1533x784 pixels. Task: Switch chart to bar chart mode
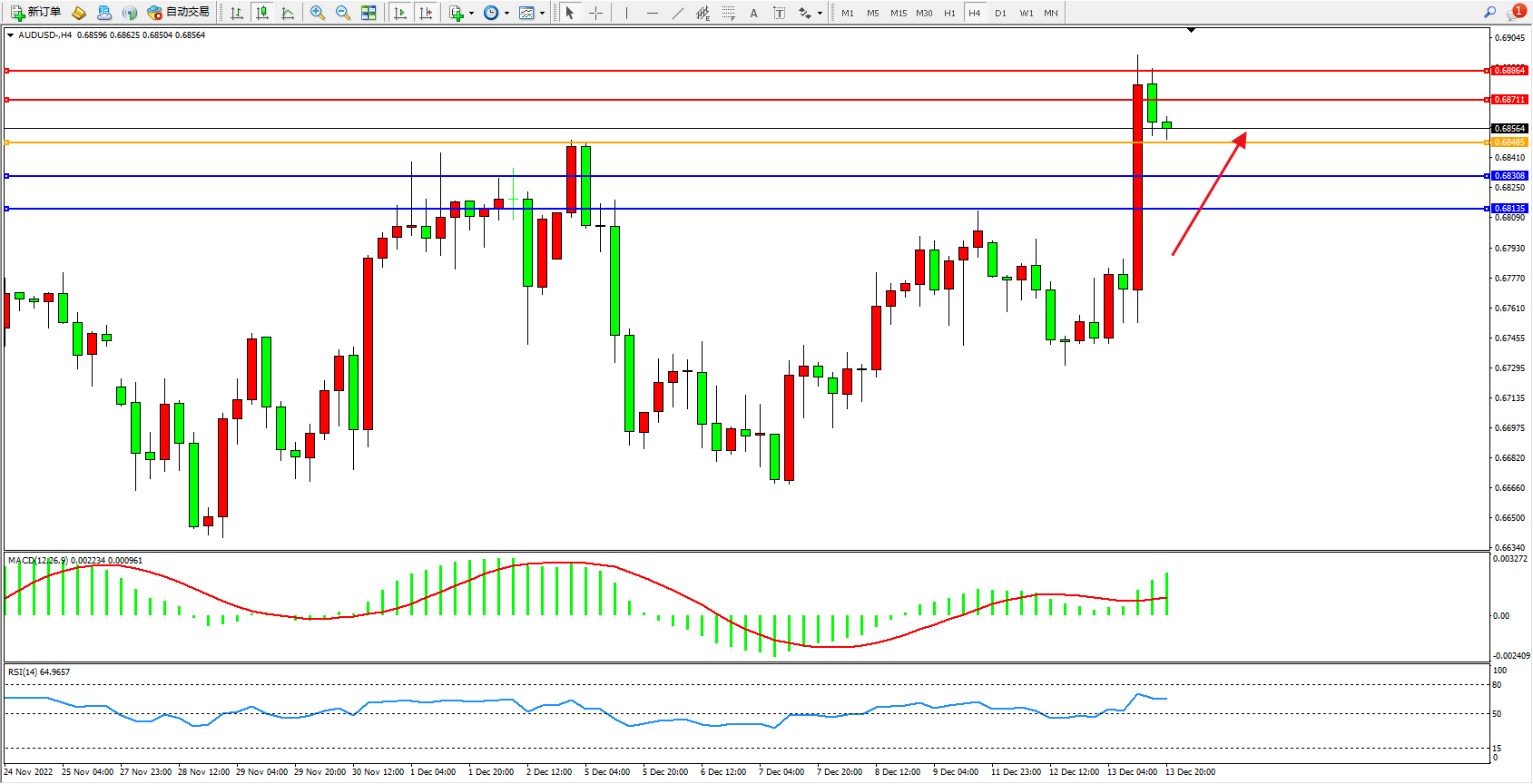point(237,13)
